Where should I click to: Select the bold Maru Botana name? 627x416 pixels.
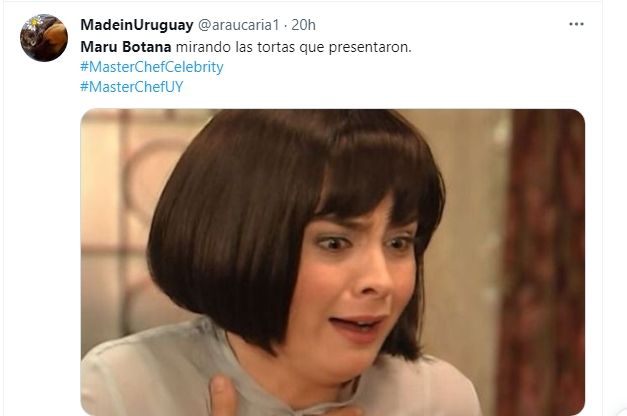pyautogui.click(x=126, y=47)
